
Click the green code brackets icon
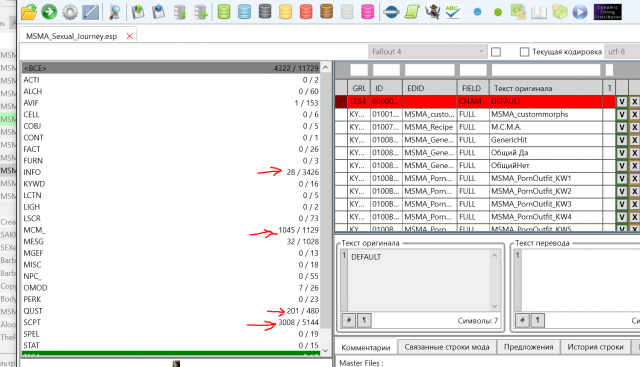click(x=518, y=12)
